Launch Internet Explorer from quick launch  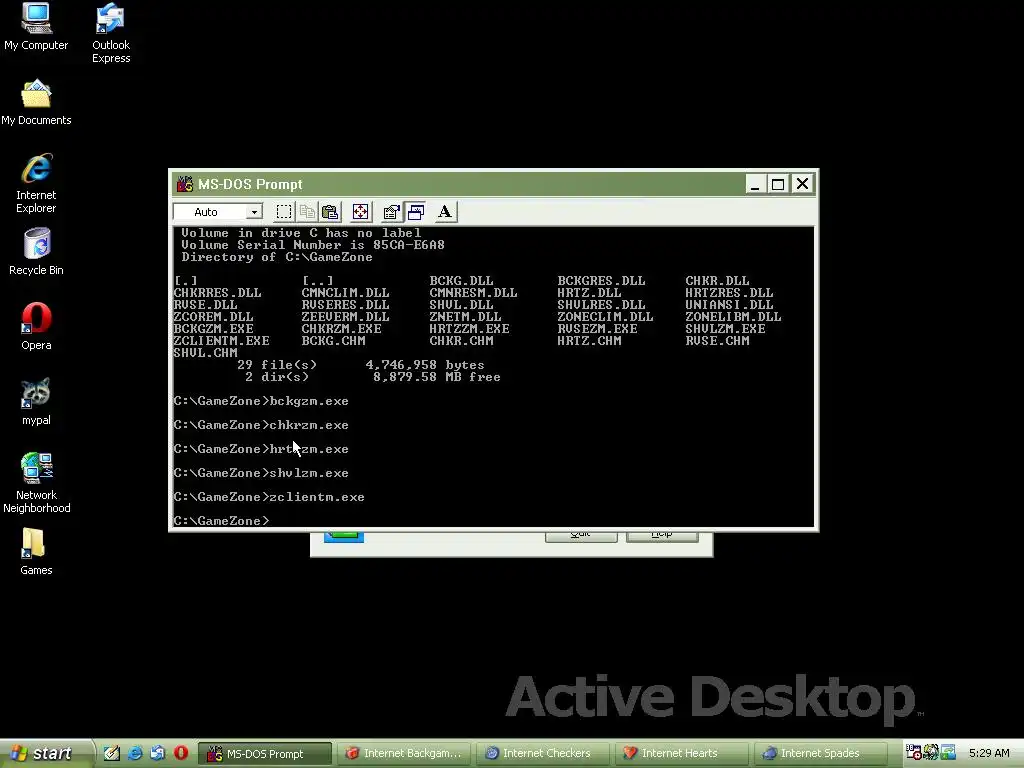(x=135, y=753)
